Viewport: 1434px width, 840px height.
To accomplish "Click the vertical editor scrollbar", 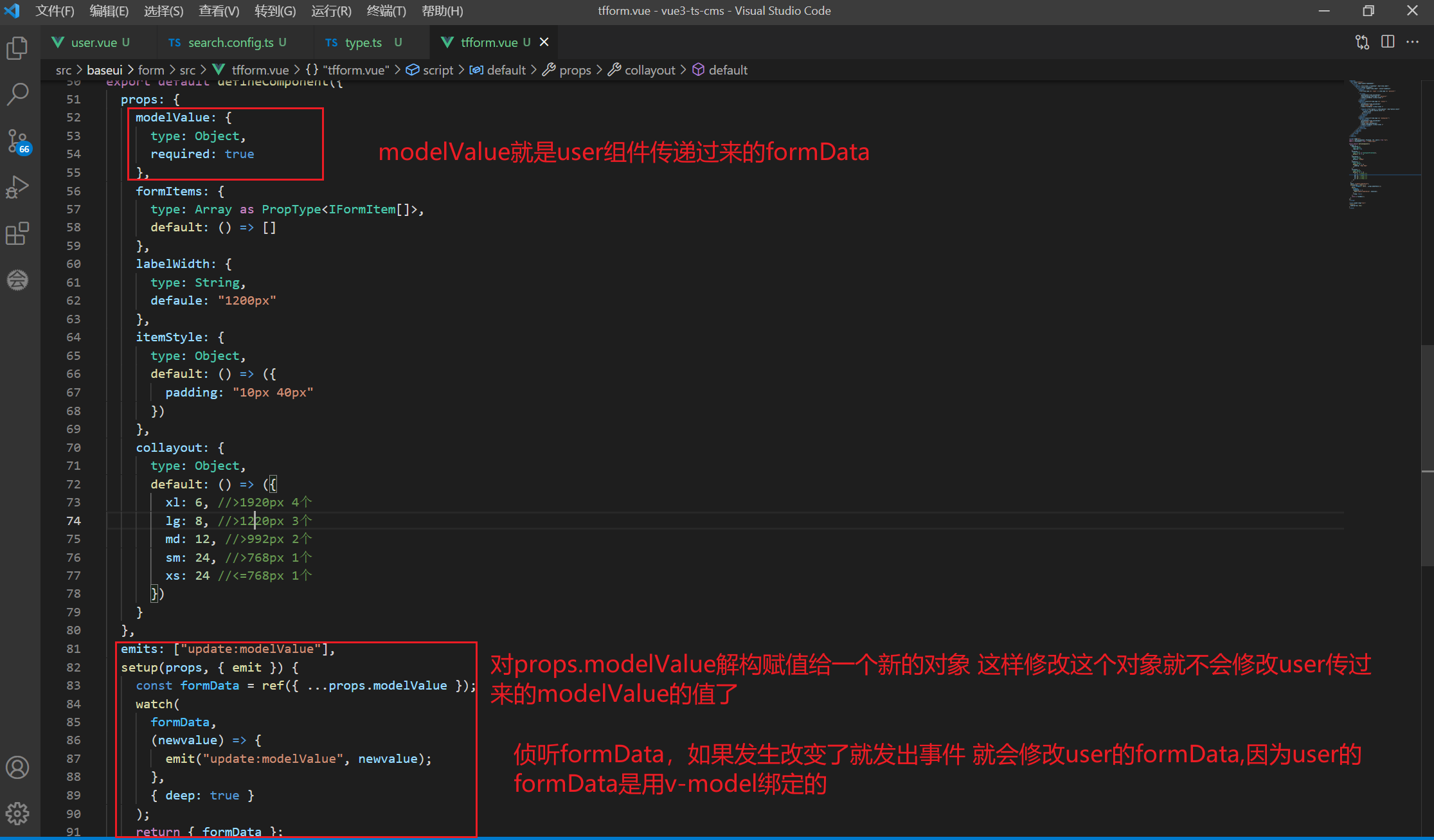I will [x=1427, y=456].
